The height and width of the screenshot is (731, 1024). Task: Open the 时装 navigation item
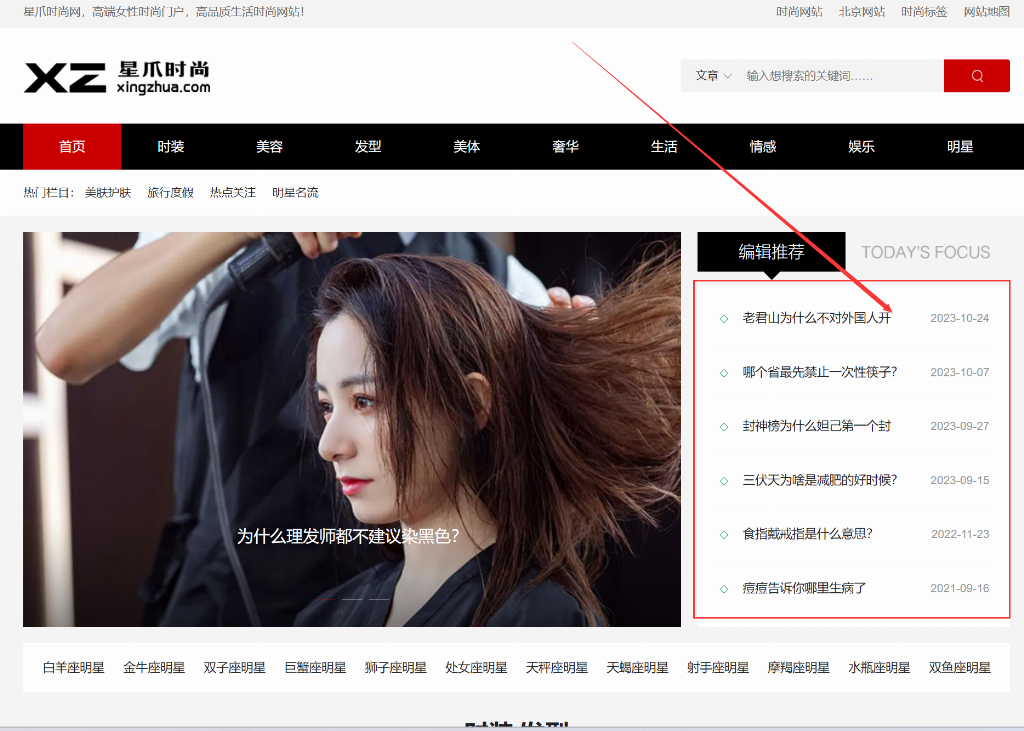(x=170, y=146)
